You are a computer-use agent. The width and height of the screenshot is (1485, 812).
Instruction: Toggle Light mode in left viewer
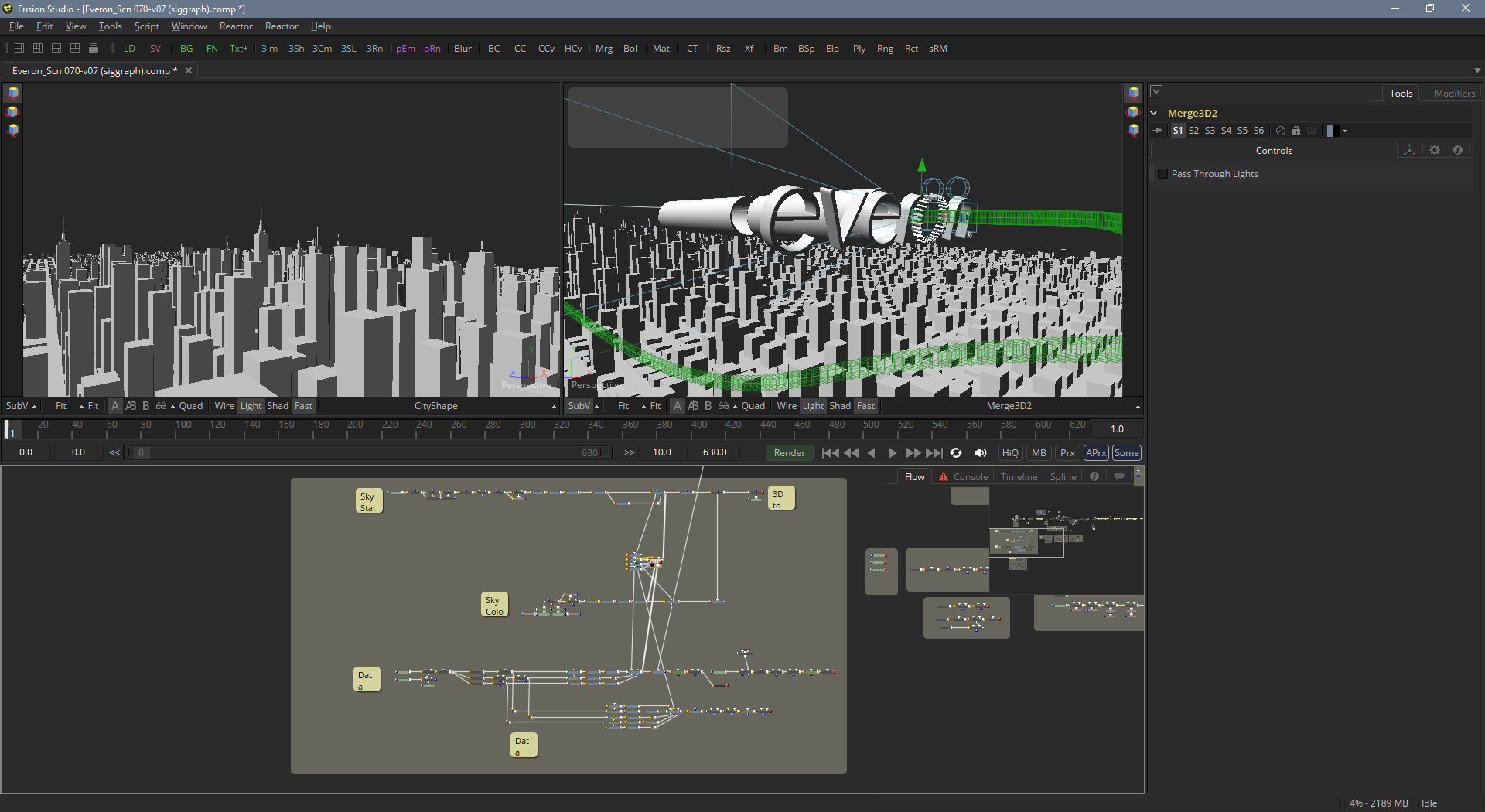point(251,406)
